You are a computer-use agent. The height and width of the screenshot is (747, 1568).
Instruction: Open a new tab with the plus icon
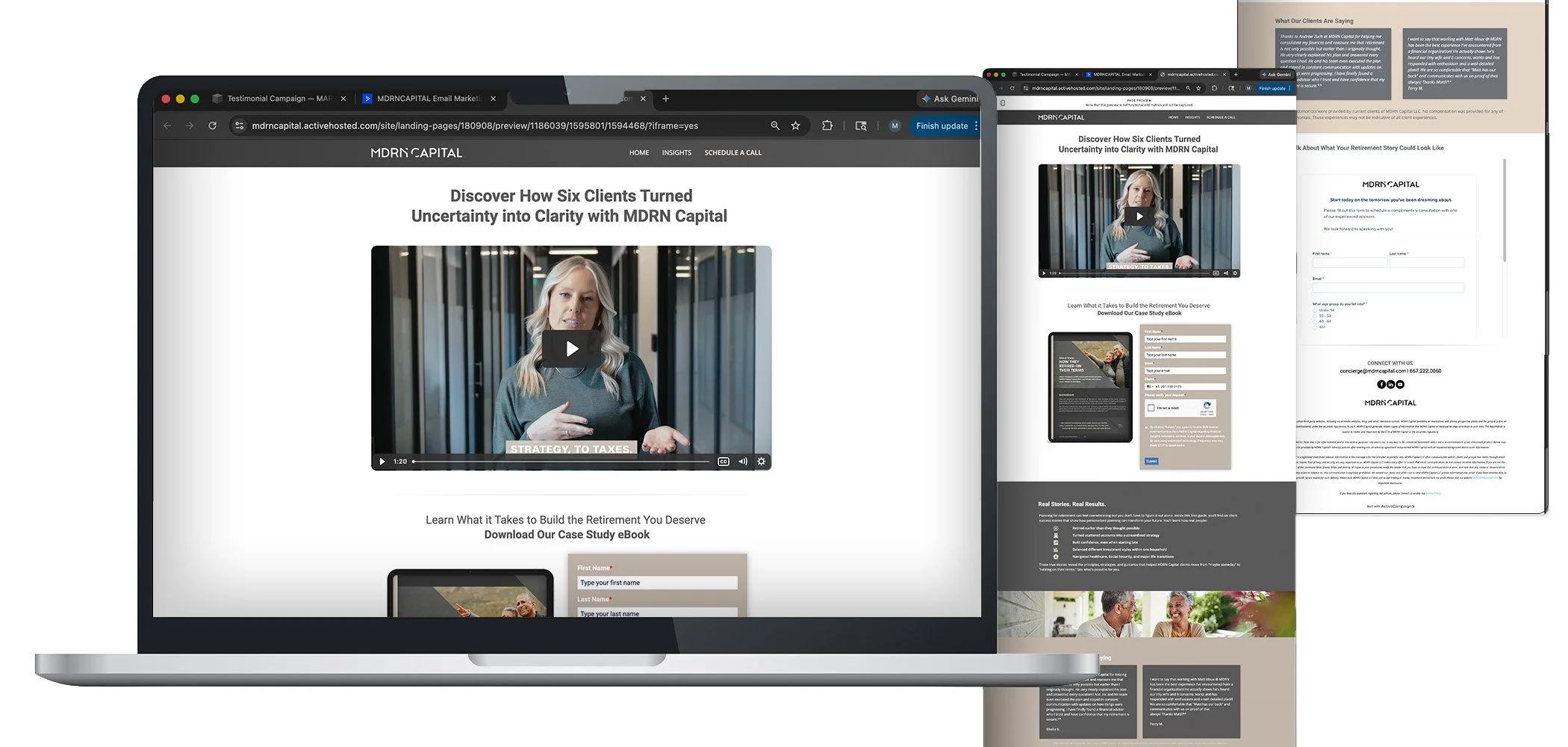pyautogui.click(x=666, y=99)
